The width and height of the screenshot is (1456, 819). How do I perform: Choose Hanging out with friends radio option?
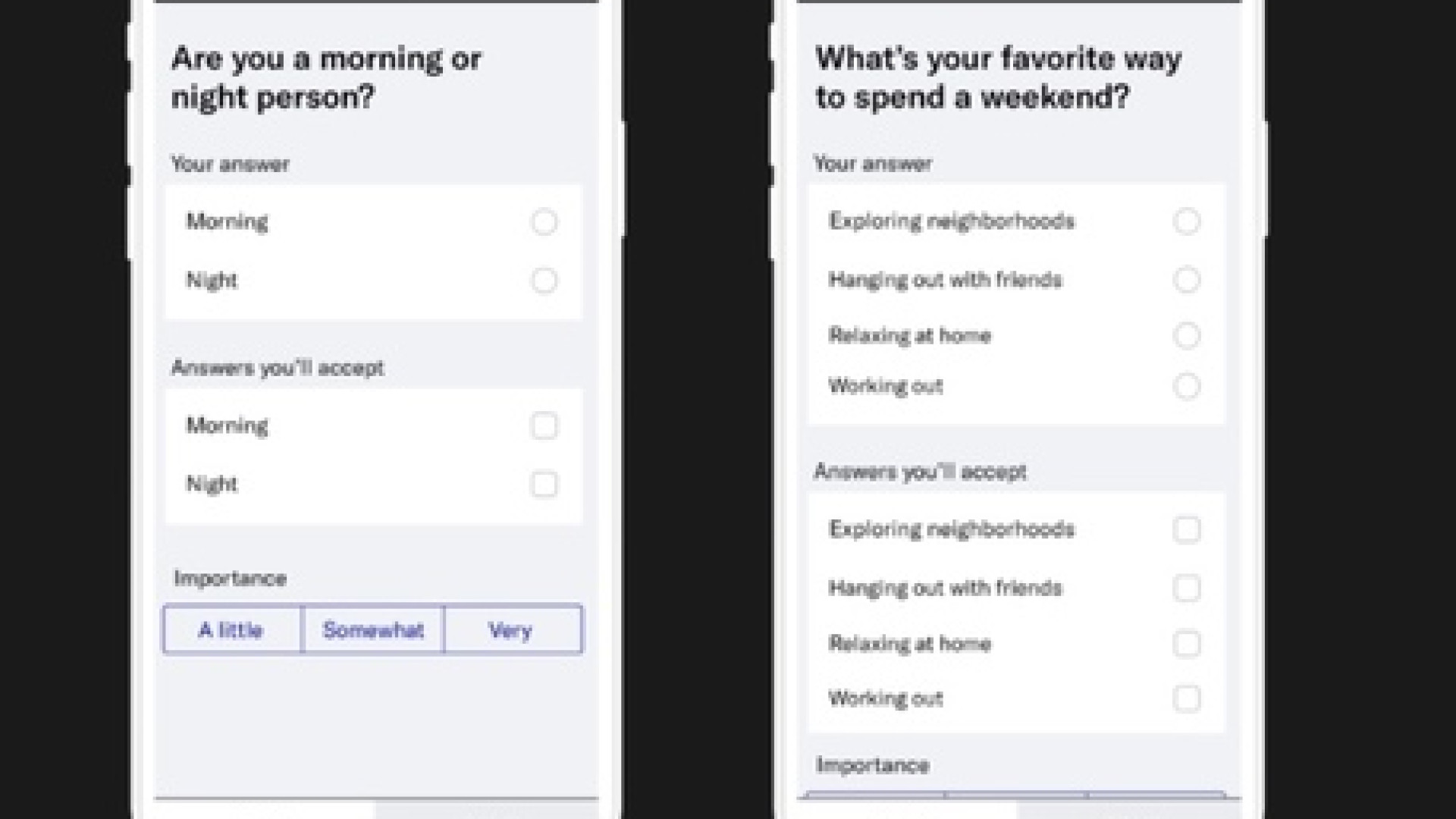[x=1186, y=280]
